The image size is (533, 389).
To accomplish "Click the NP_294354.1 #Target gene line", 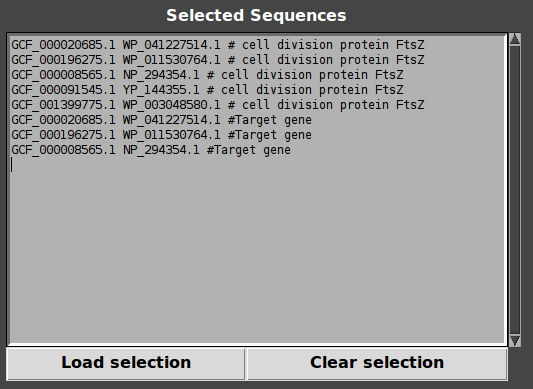I will click(x=151, y=150).
